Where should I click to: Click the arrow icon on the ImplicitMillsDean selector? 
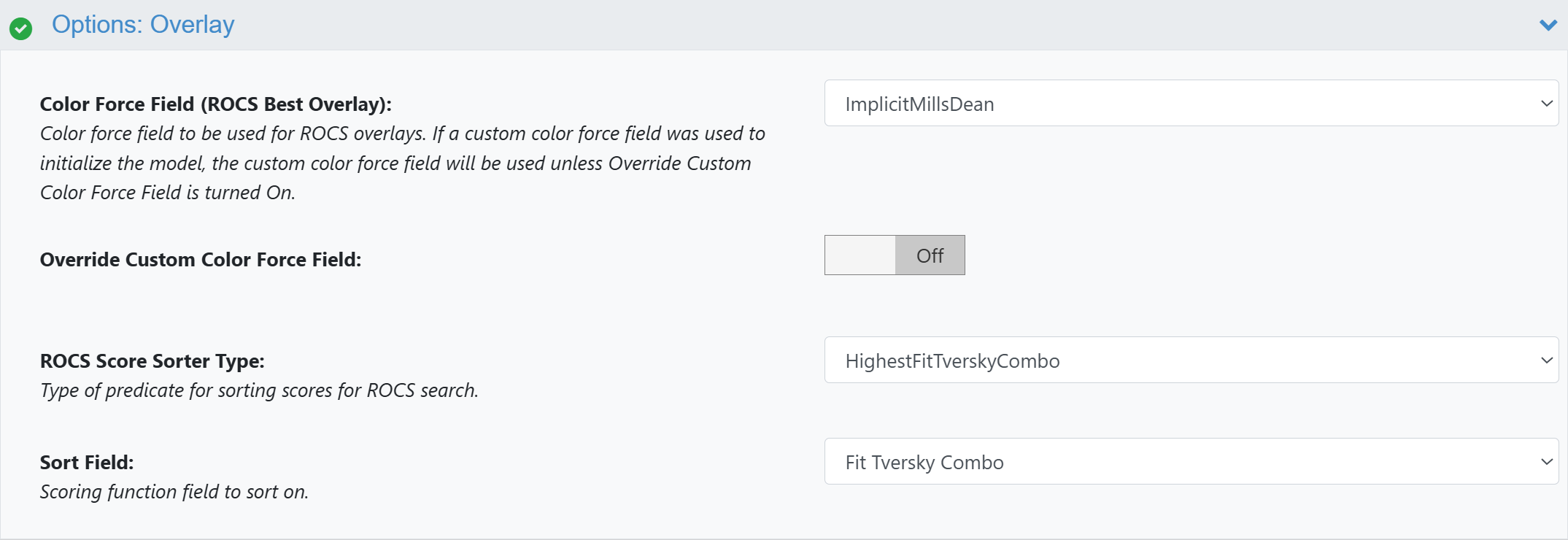tap(1546, 104)
